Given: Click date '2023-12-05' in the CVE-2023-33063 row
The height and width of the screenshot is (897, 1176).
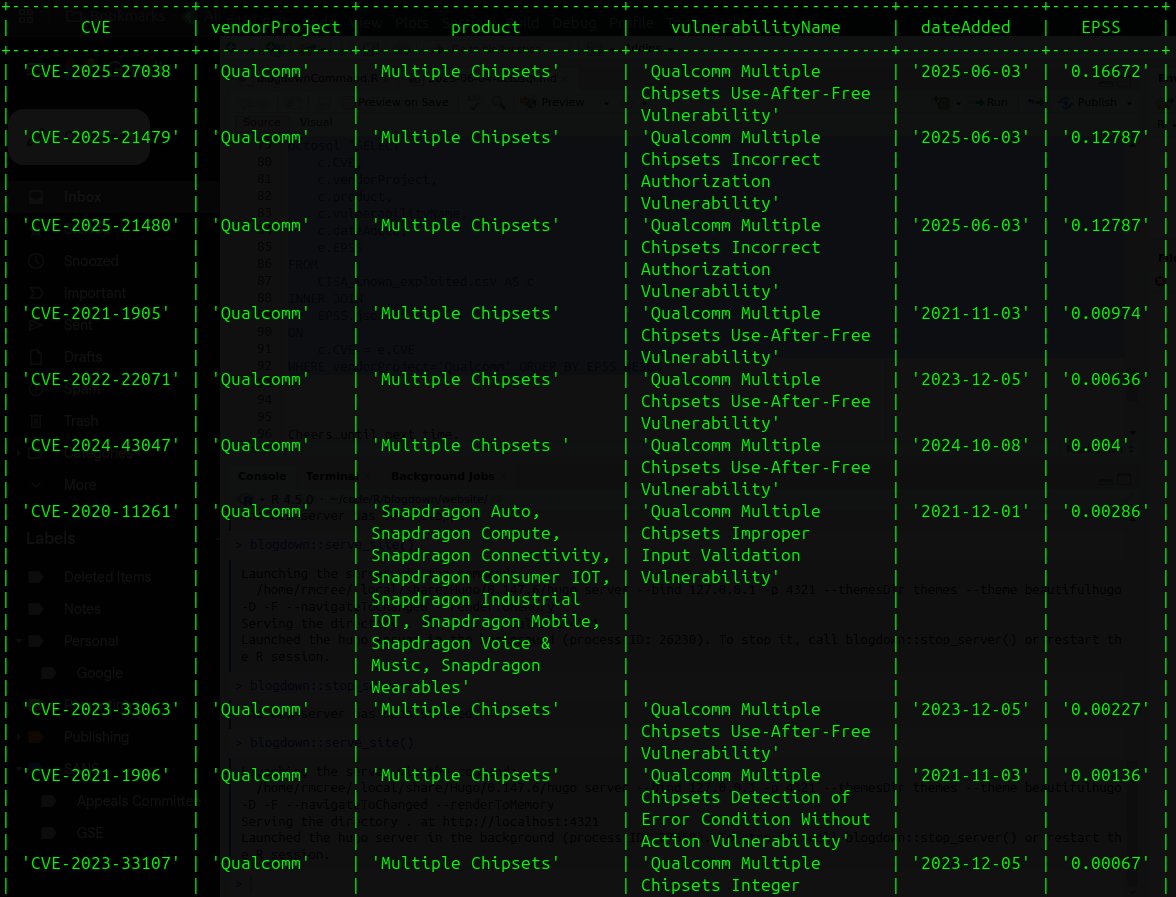Looking at the screenshot, I should coord(970,710).
